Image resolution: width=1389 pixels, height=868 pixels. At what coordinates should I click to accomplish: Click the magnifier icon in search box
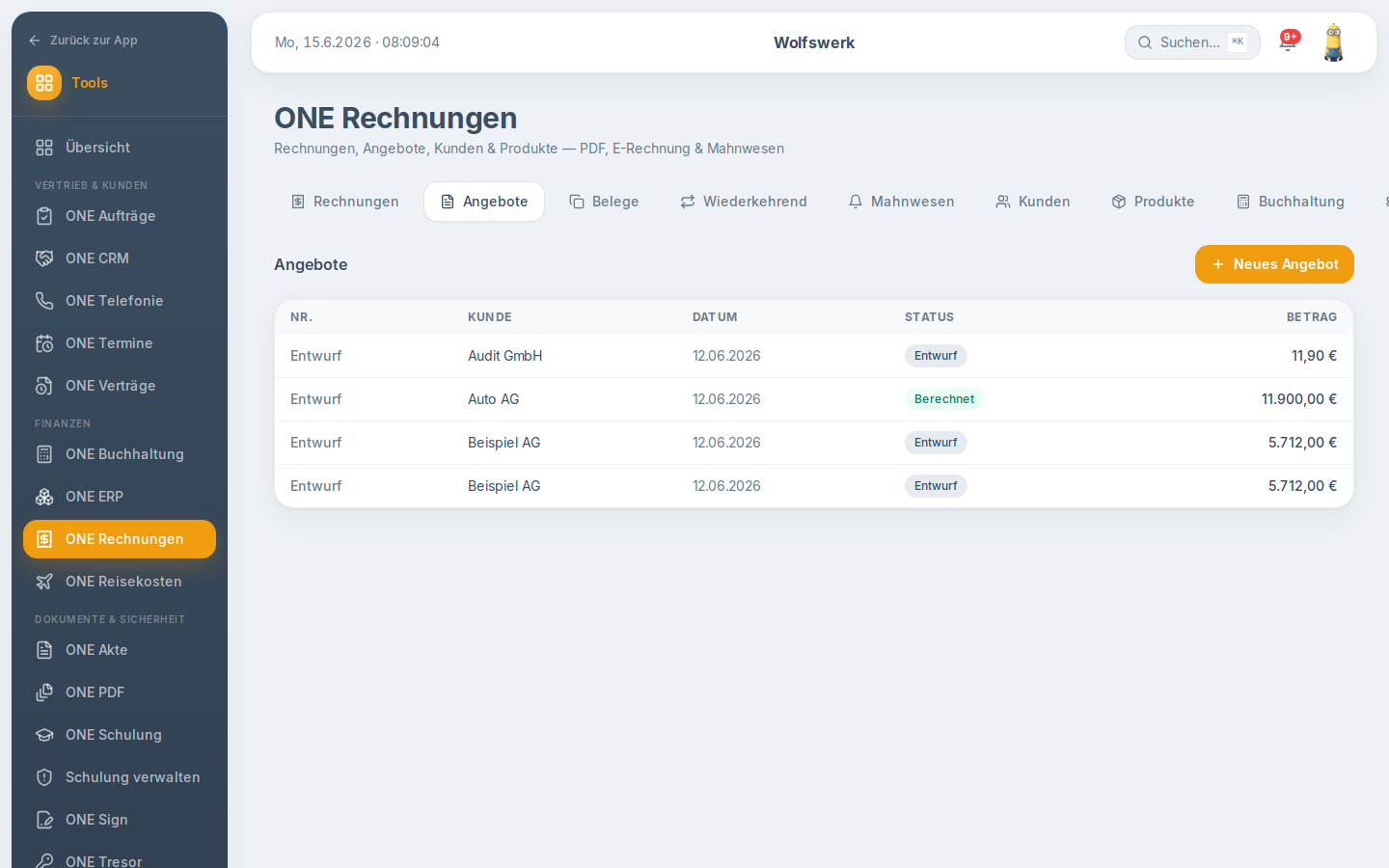pyautogui.click(x=1145, y=42)
